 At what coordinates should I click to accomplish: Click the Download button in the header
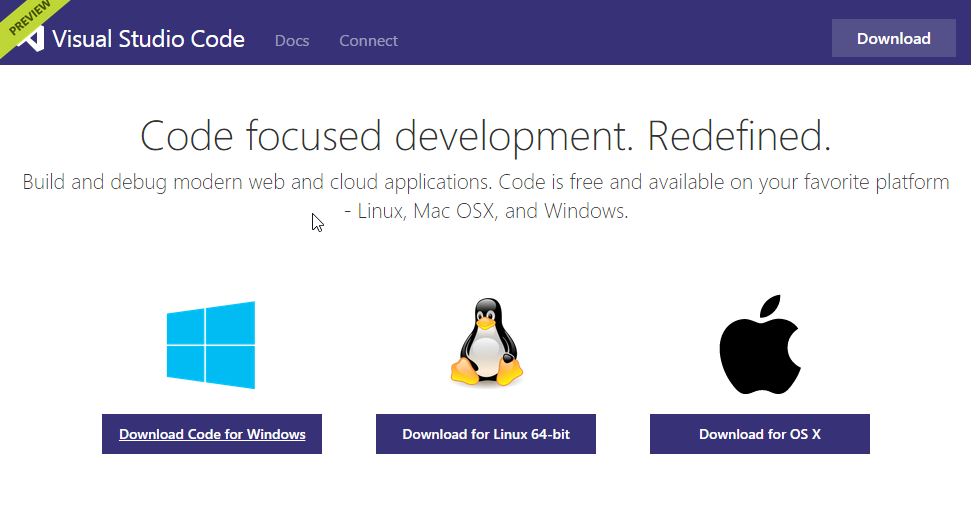[894, 38]
